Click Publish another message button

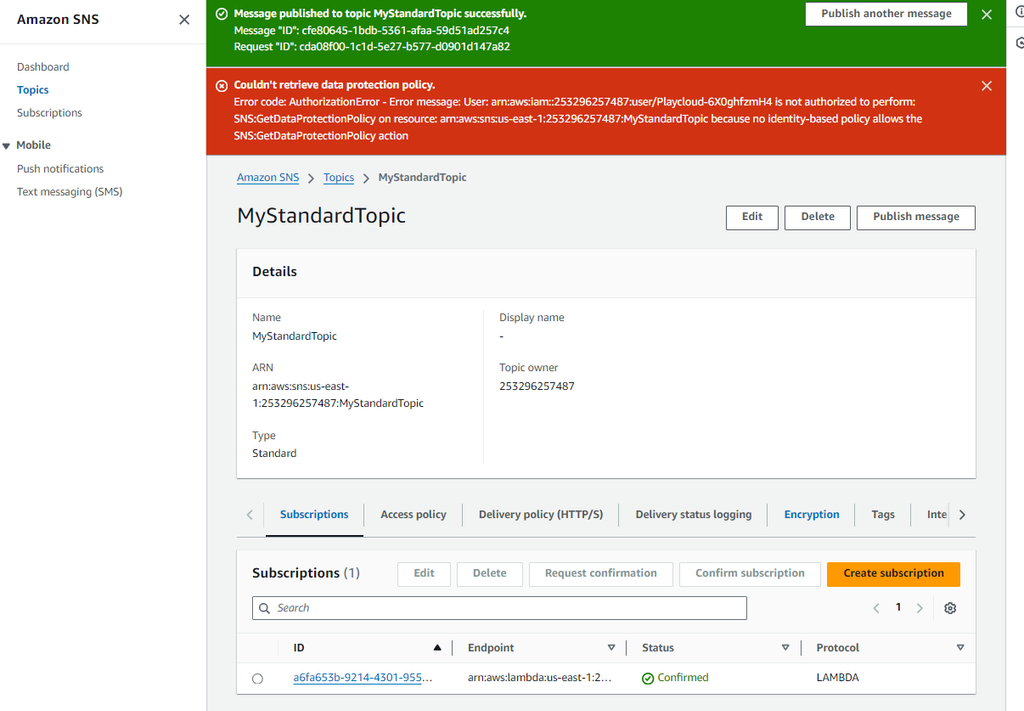pos(886,14)
